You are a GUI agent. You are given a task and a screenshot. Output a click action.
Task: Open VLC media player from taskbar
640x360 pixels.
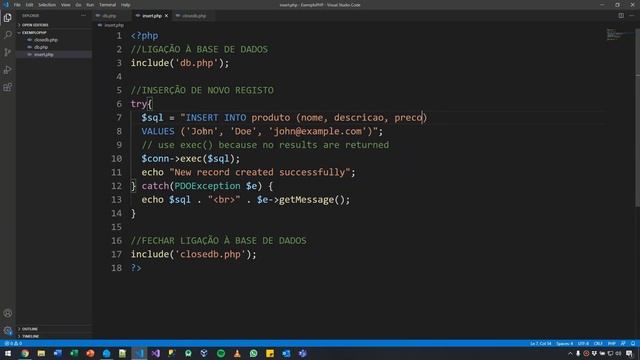pos(237,353)
